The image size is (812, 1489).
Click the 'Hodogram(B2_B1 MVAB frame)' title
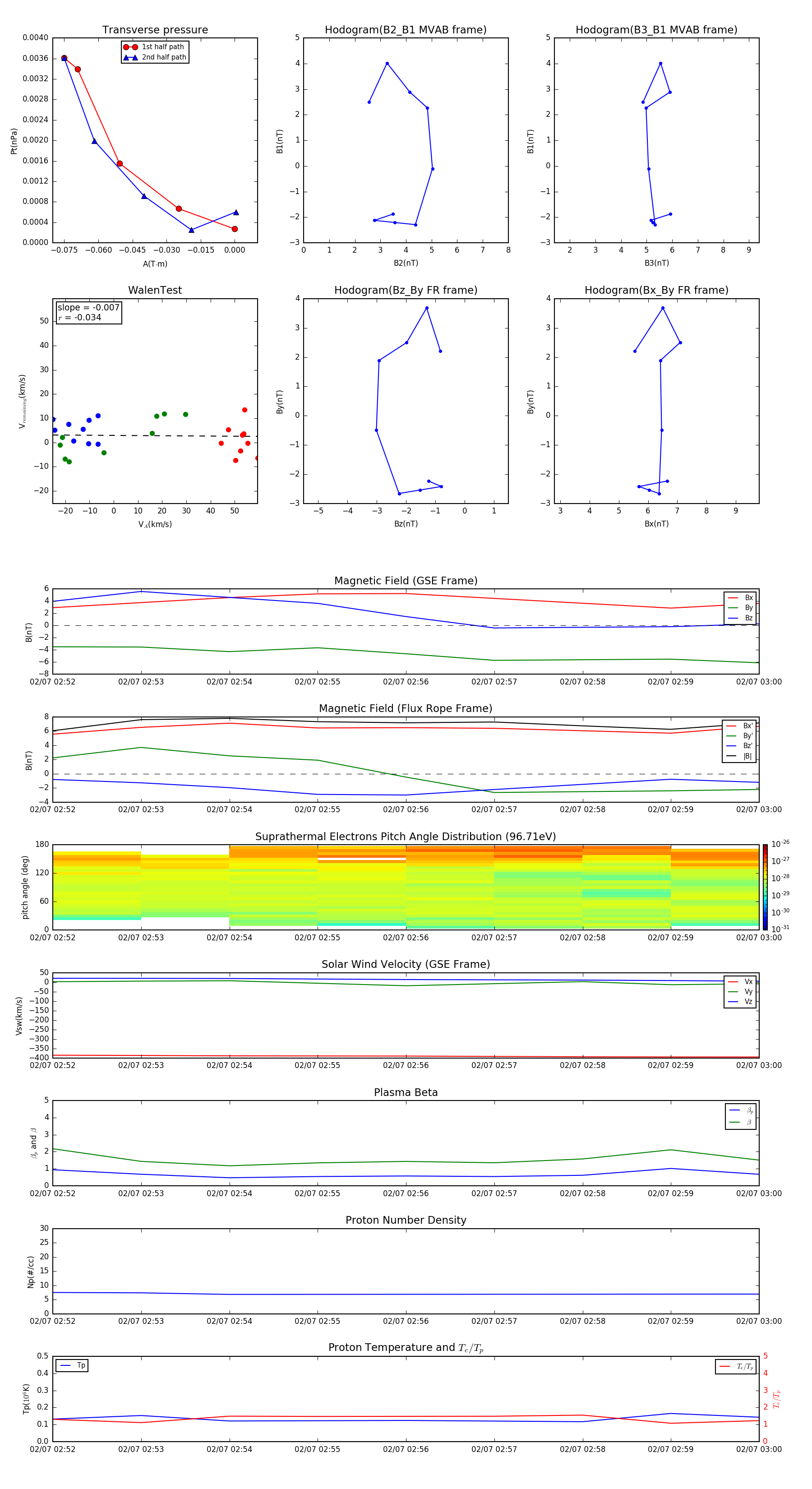(406, 30)
